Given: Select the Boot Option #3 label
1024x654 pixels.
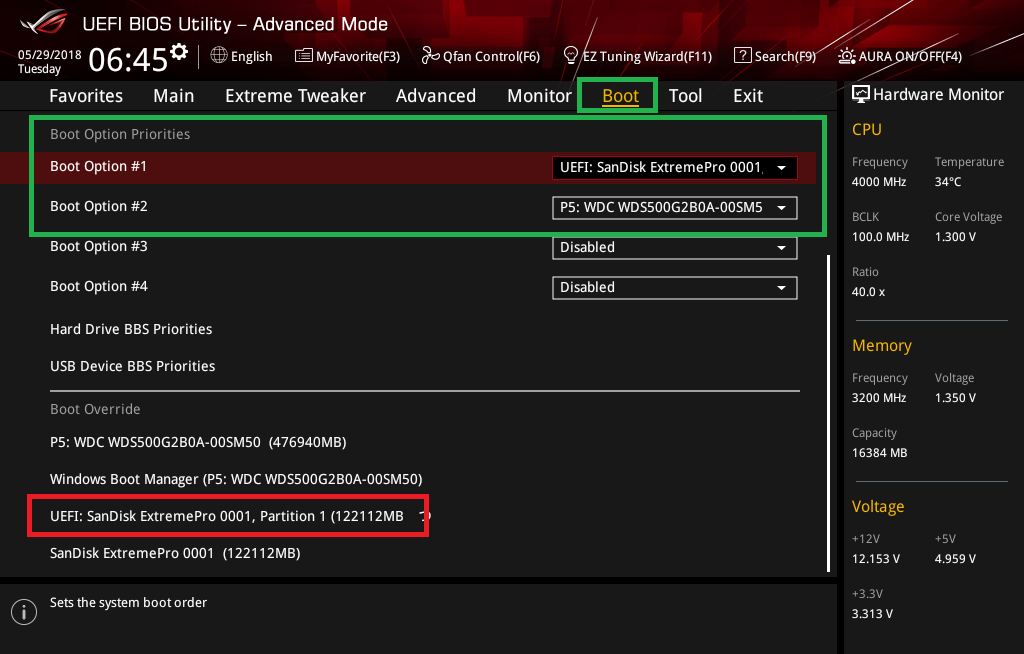Looking at the screenshot, I should click(99, 246).
